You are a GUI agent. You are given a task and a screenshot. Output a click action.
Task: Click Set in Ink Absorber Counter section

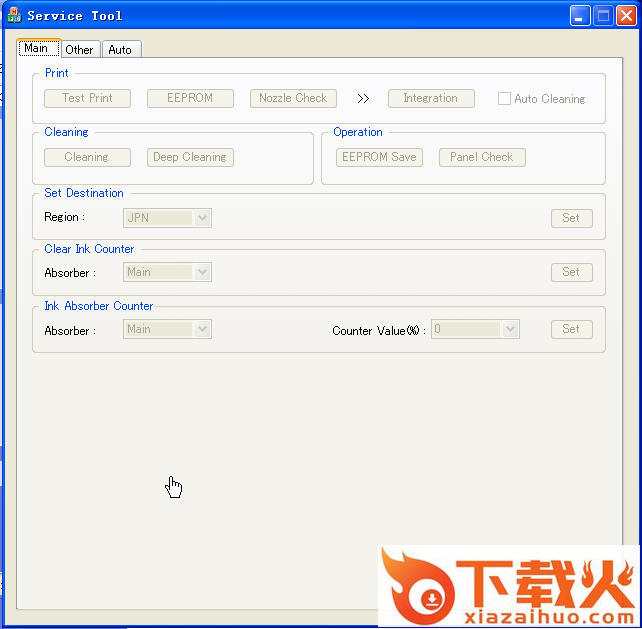[572, 329]
